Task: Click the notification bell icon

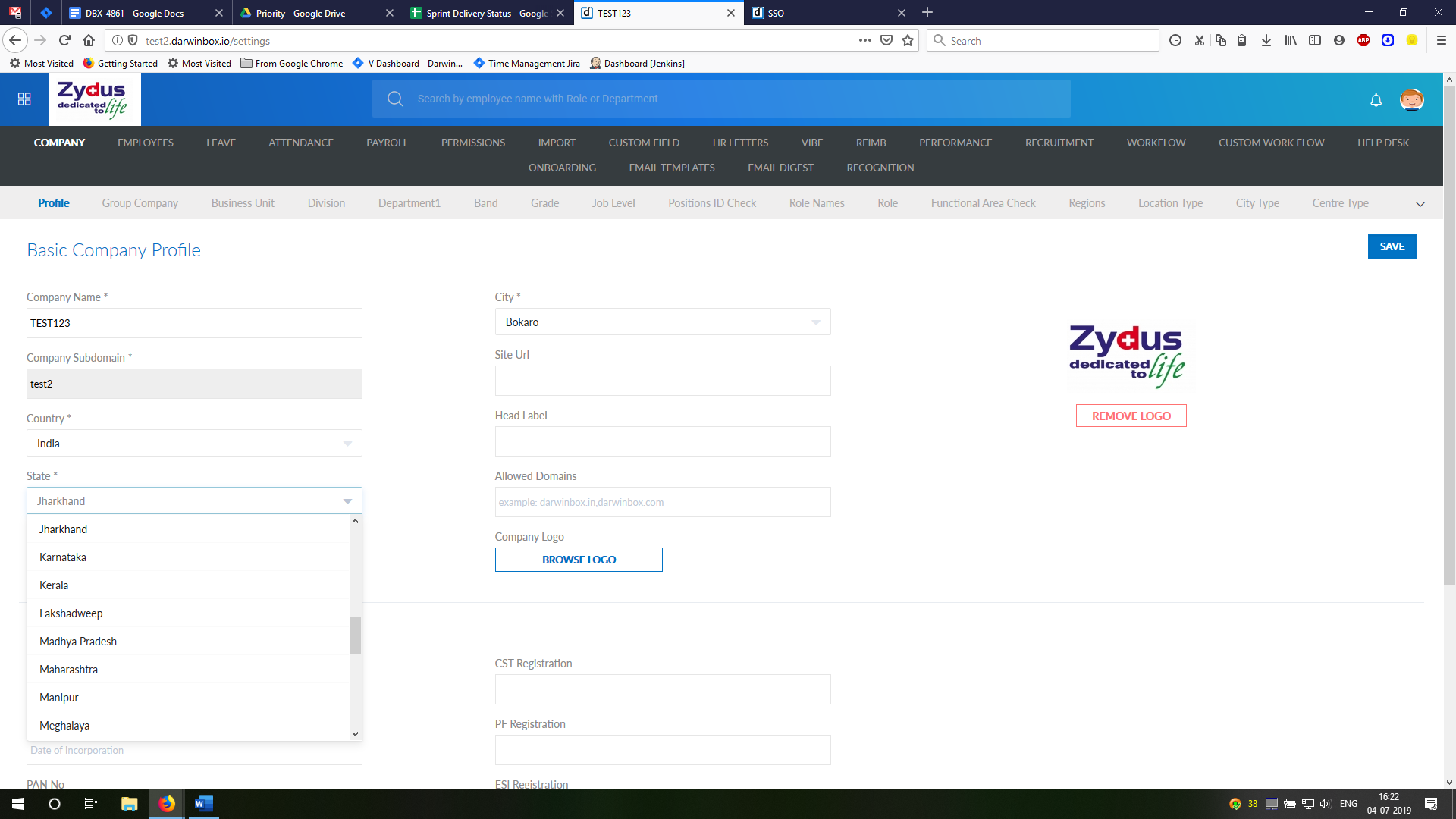Action: coord(1376,100)
